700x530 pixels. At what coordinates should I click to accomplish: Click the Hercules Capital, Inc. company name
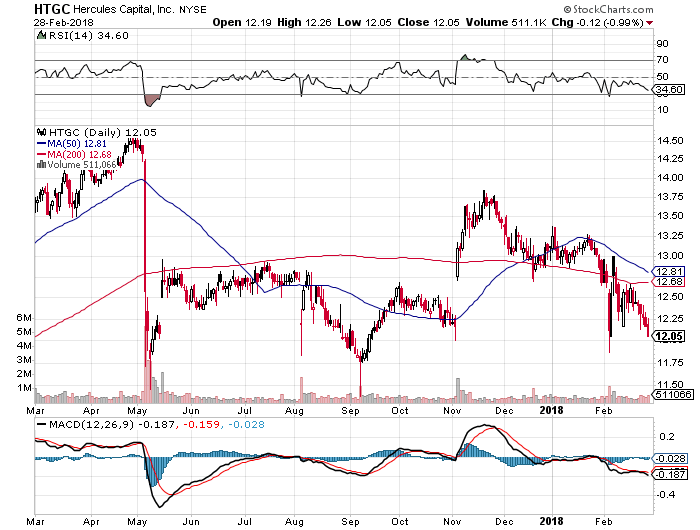pyautogui.click(x=124, y=9)
